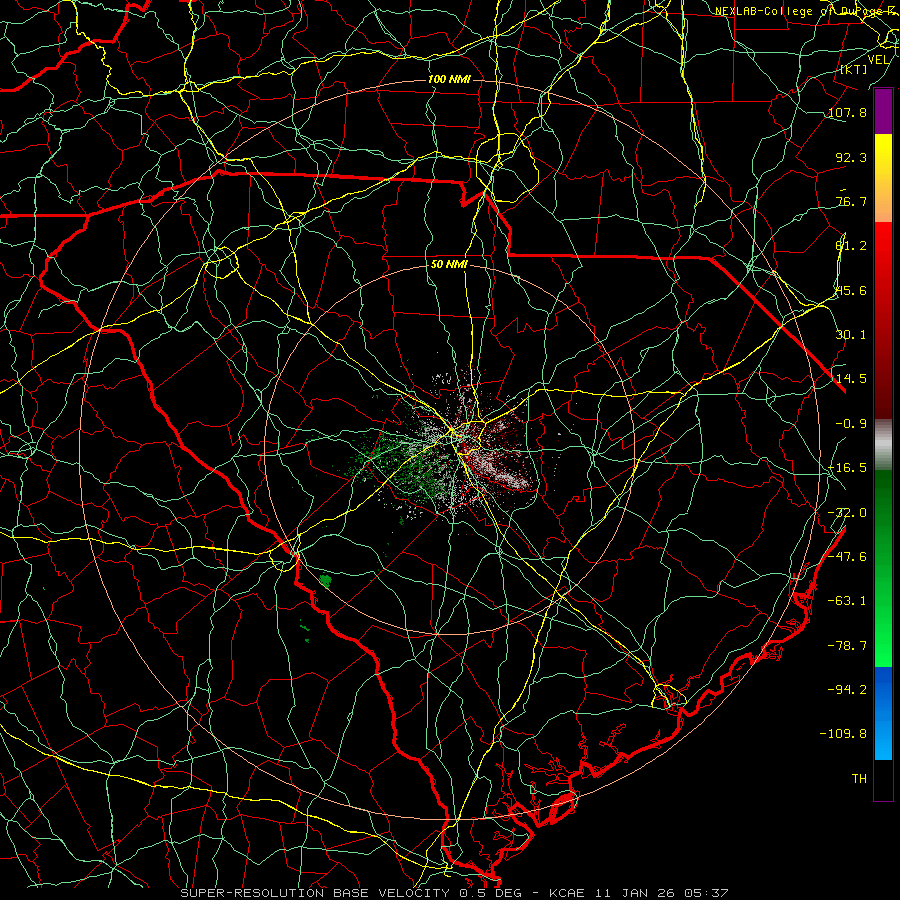Click the -16.5 legend value
This screenshot has height=900, width=900.
pos(847,468)
